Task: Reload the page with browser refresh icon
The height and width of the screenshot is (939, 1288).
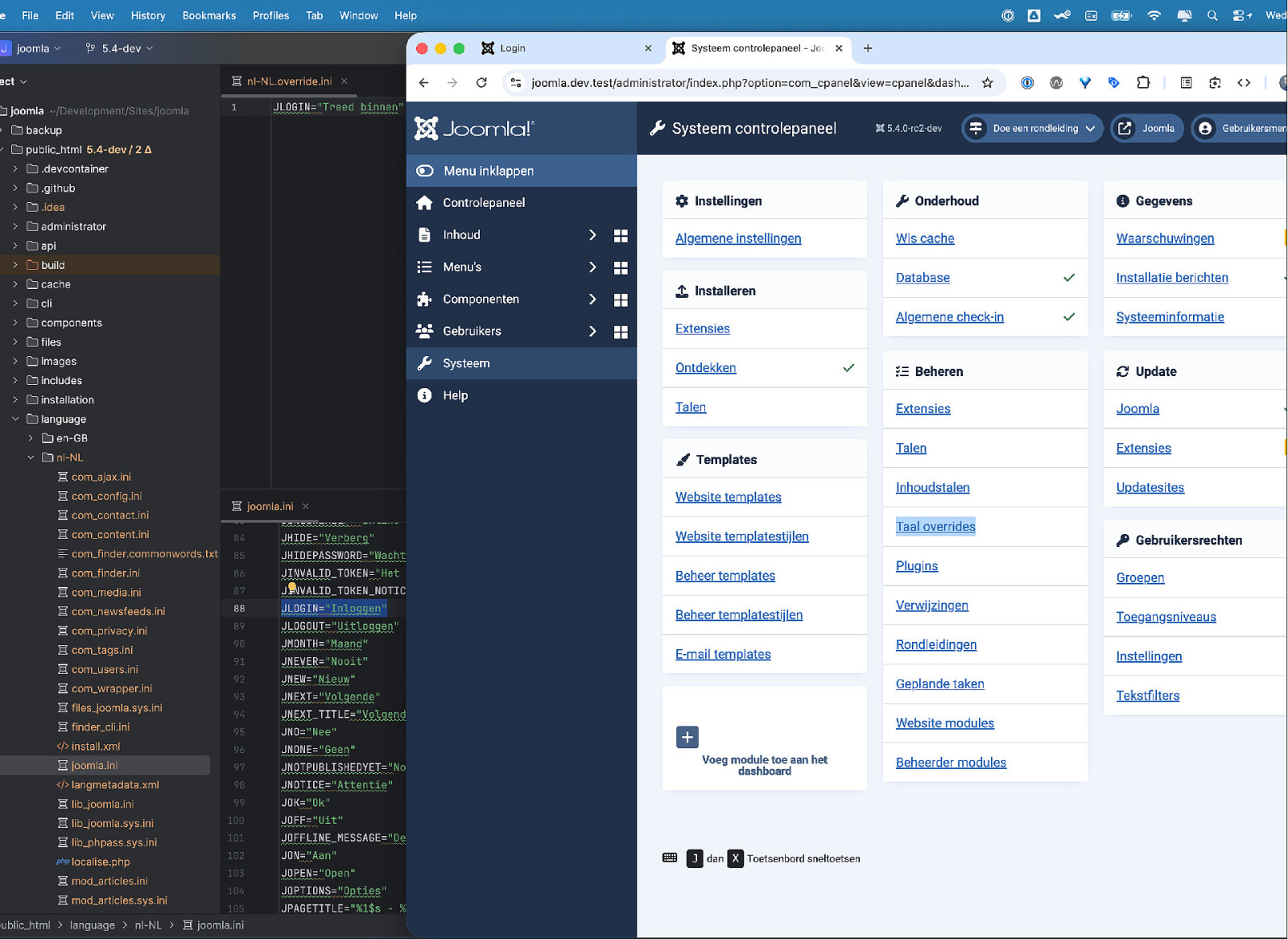Action: [x=481, y=82]
